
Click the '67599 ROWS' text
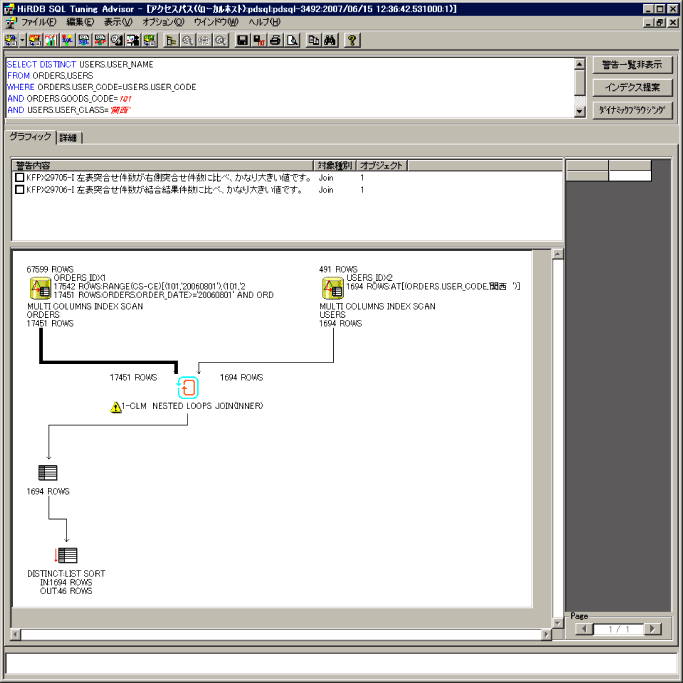tap(50, 269)
